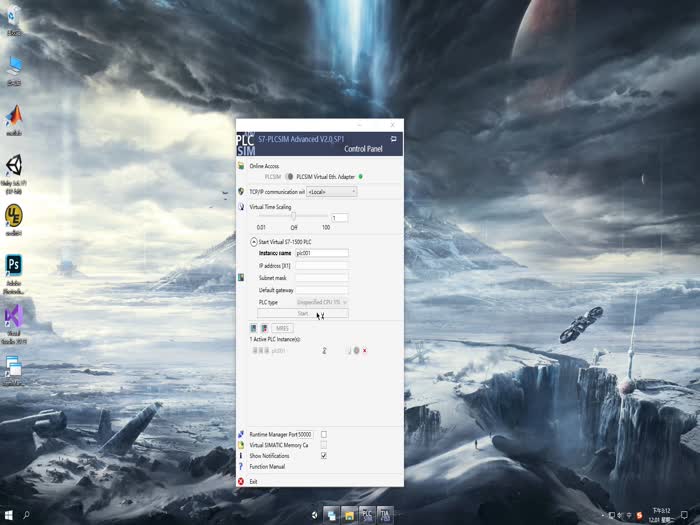Screen dimensions: 700x525
Task: Collapse the Start Virtual S7-1500 PLC section
Action: (253, 242)
